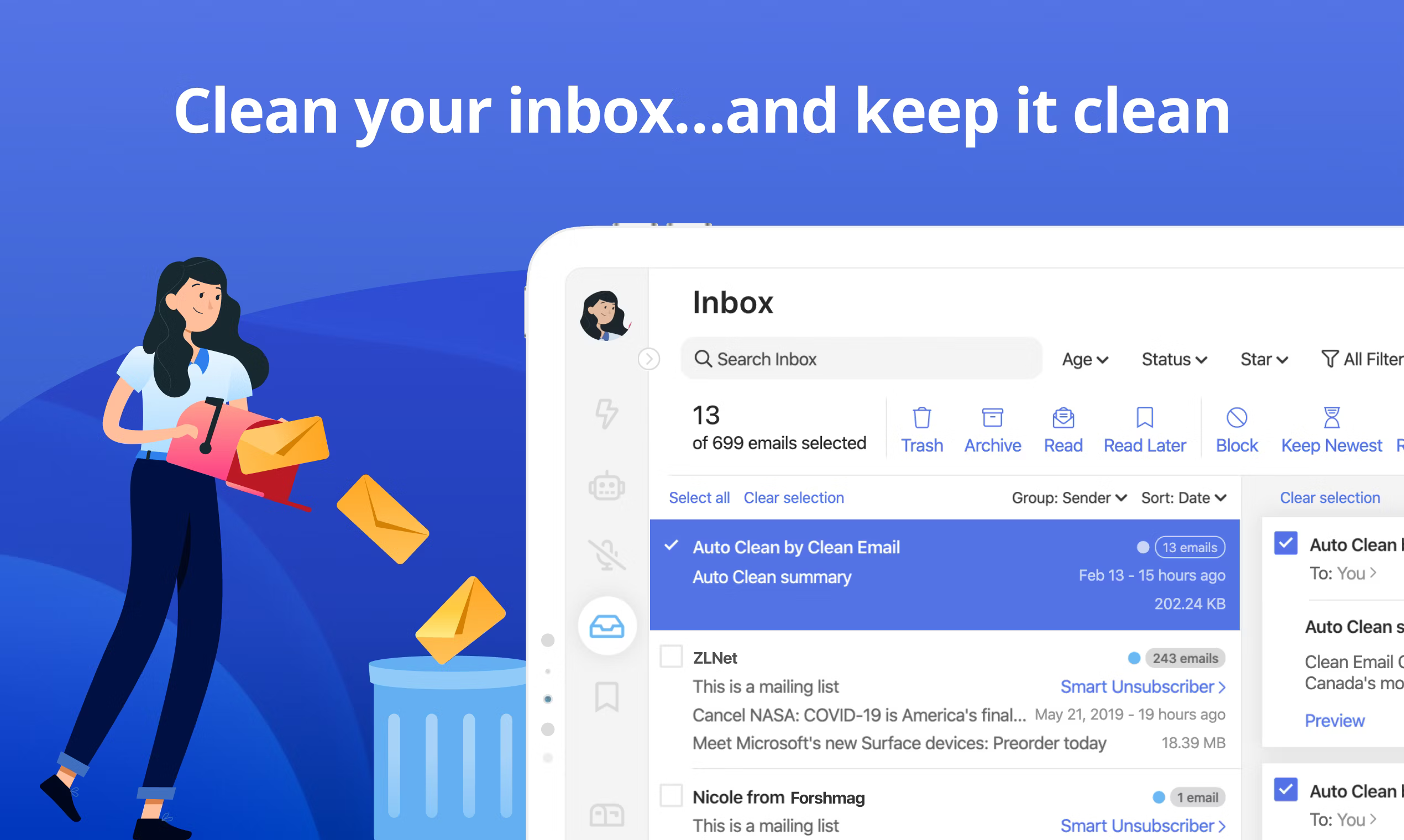Click Select all emails link

[x=697, y=497]
